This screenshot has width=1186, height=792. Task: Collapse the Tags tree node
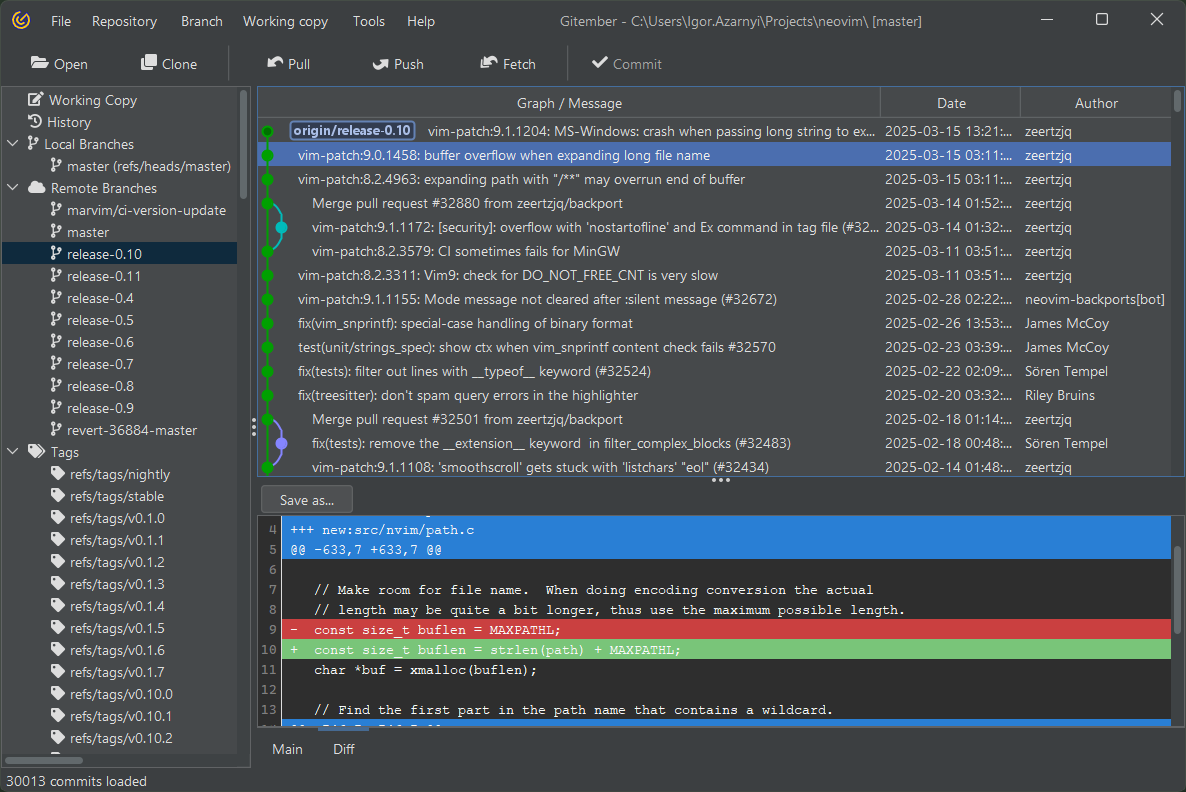pos(13,452)
